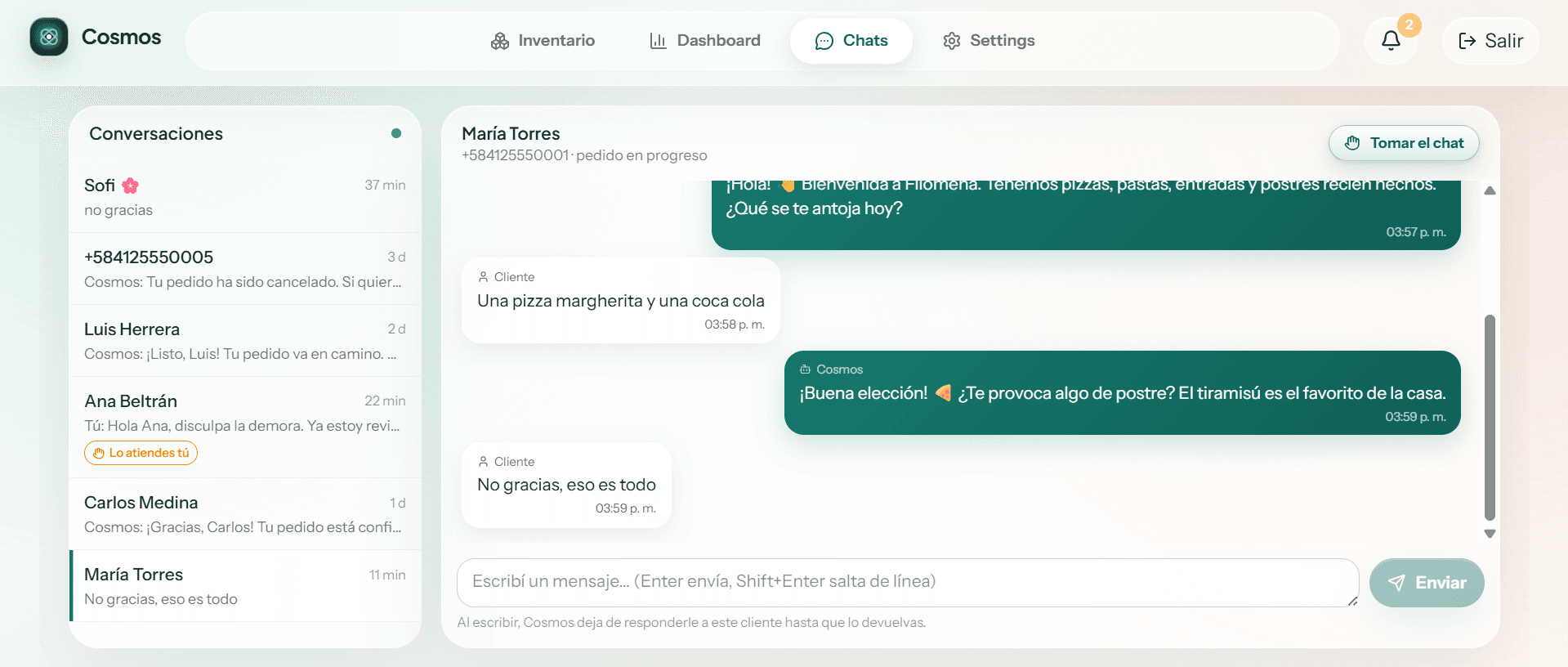
Task: Click the Cosmos '¡Buena elección!' reply bubble
Action: click(x=1122, y=393)
